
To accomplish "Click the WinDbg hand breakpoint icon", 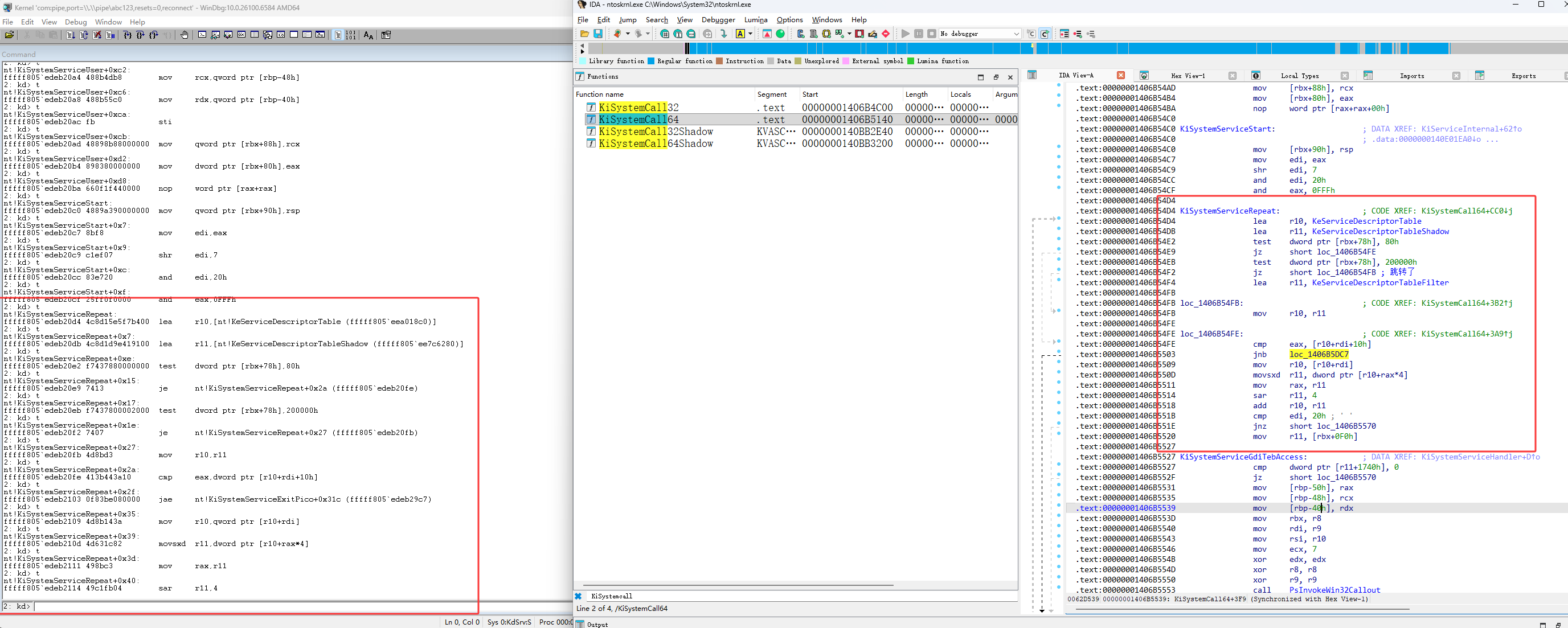I will tap(185, 35).
